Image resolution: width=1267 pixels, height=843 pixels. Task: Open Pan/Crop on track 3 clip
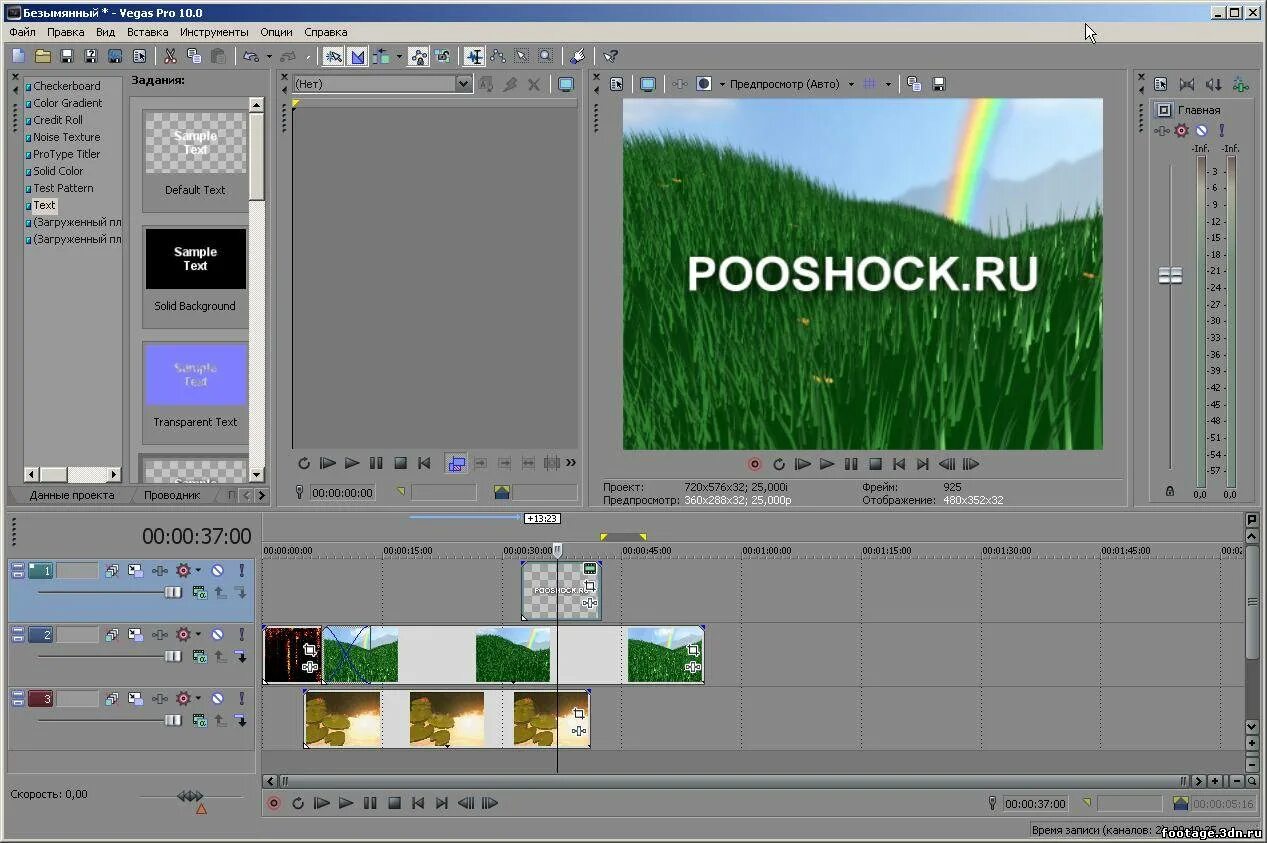point(578,713)
